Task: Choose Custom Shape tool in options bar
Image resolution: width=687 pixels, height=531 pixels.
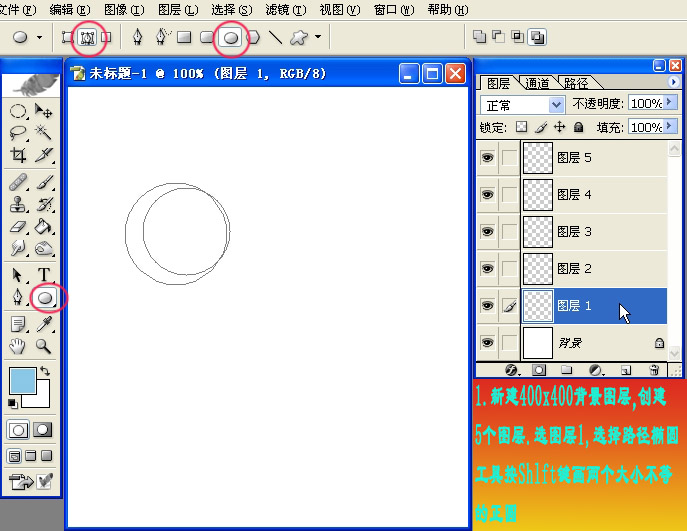Action: point(299,38)
